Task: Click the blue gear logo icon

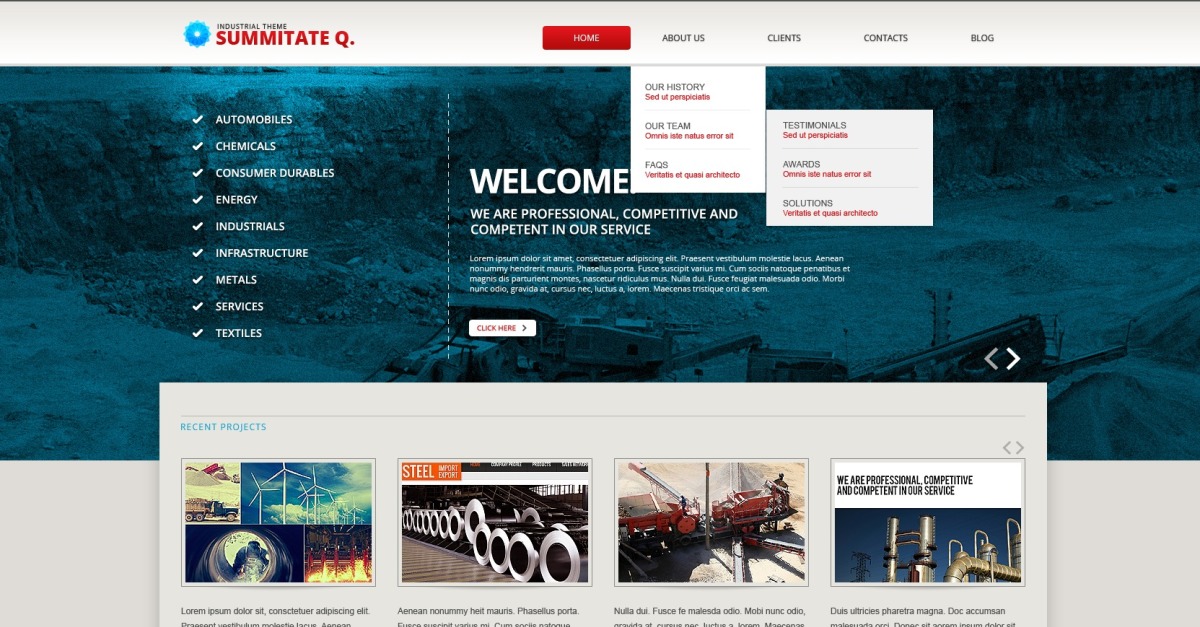Action: [197, 34]
